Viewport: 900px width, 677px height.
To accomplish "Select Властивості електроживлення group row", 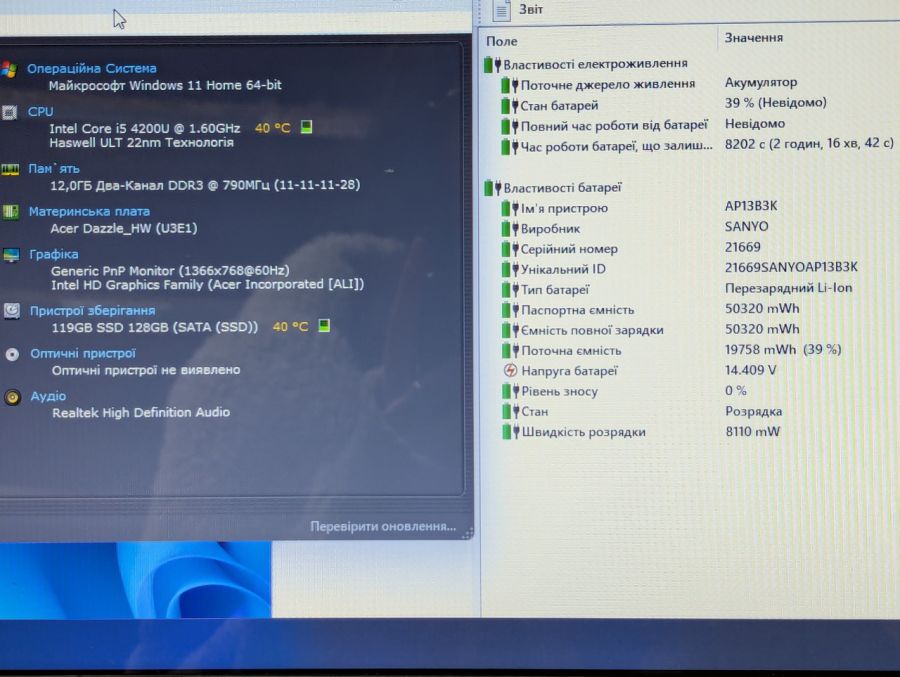I will 585,64.
